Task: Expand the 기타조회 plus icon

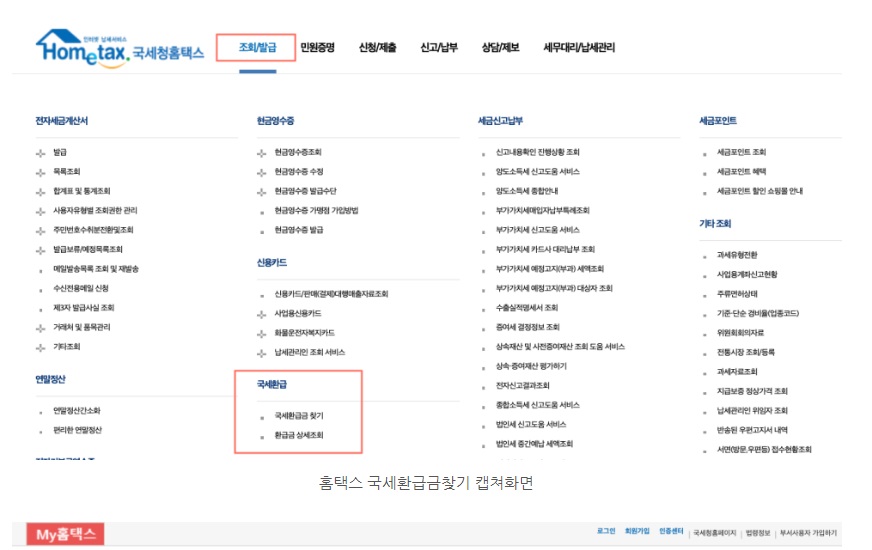Action: [x=41, y=348]
